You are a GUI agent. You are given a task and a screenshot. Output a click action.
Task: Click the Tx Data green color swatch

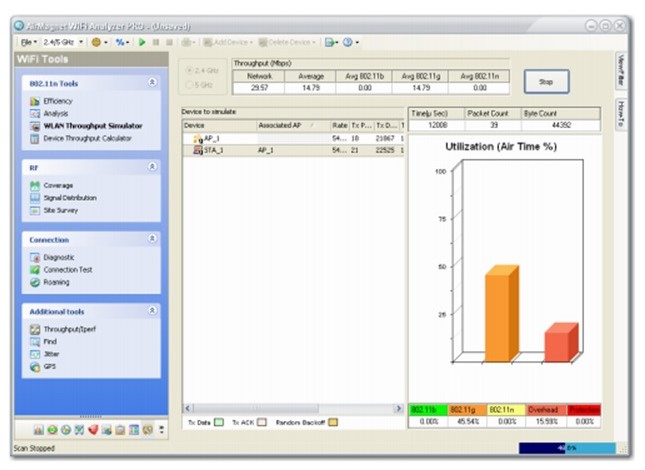[x=219, y=423]
